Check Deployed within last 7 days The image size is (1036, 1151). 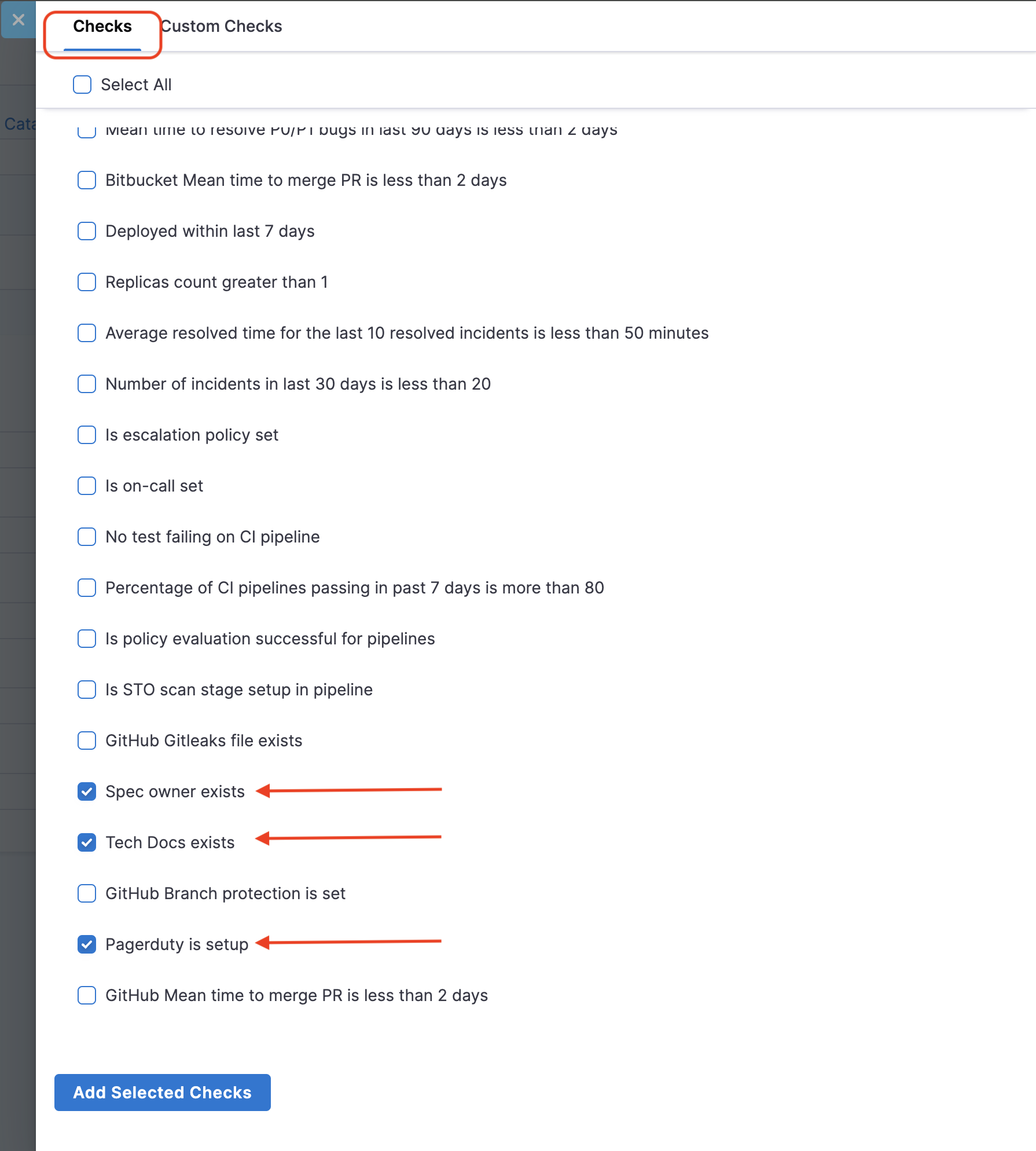click(87, 231)
